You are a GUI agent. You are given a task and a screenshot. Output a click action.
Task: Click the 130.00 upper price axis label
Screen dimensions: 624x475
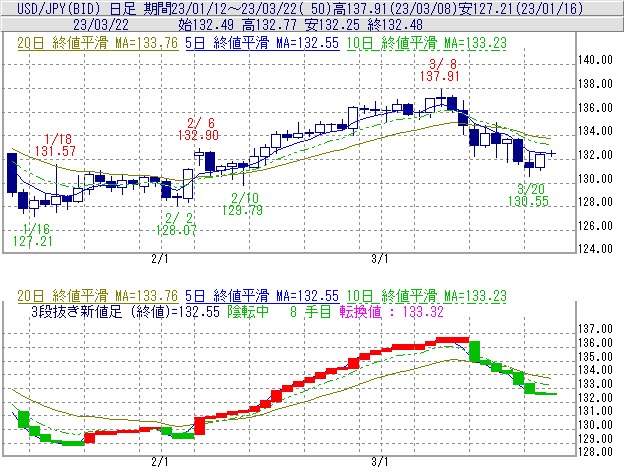click(x=595, y=179)
